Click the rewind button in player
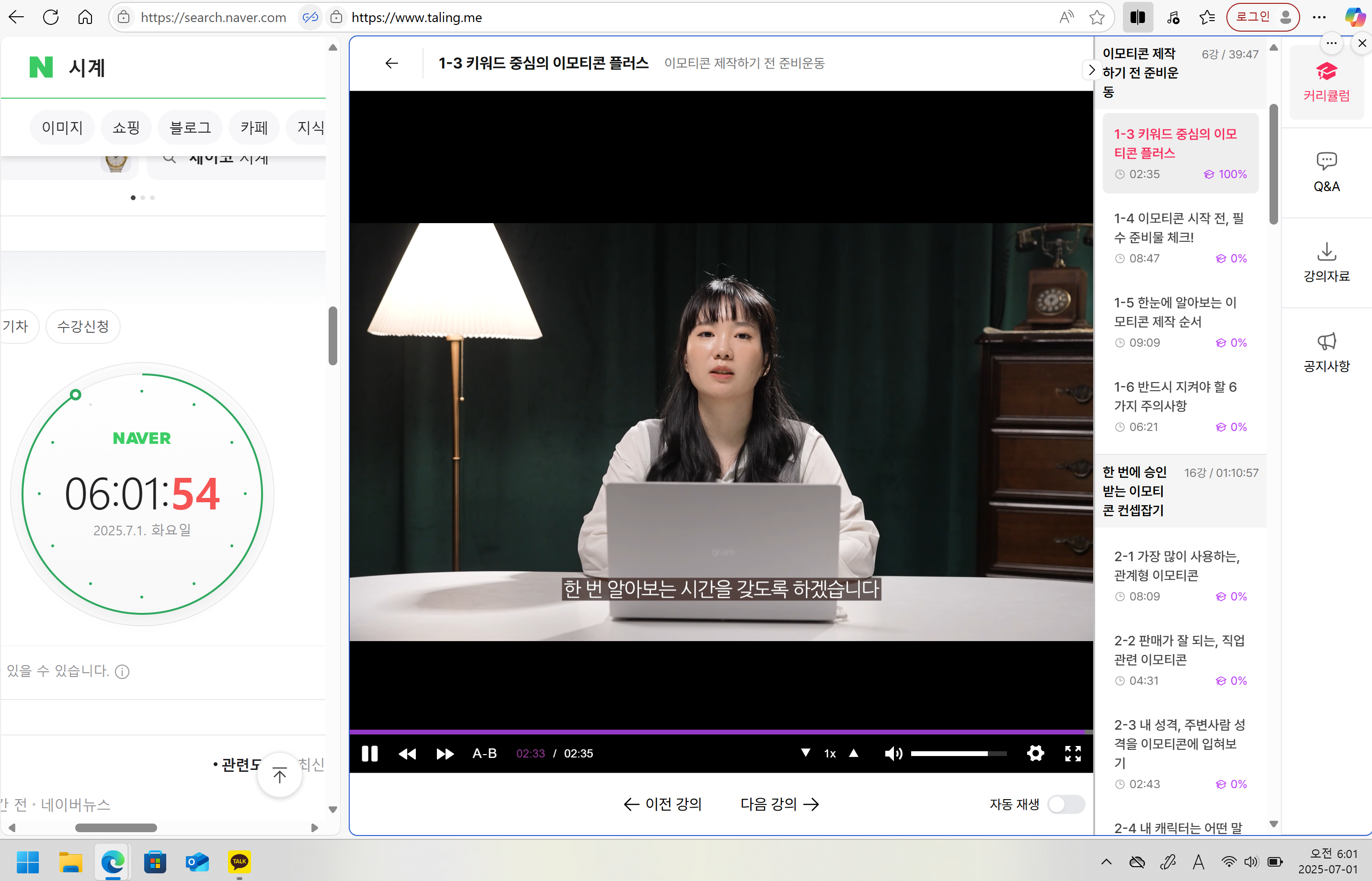 pos(407,754)
